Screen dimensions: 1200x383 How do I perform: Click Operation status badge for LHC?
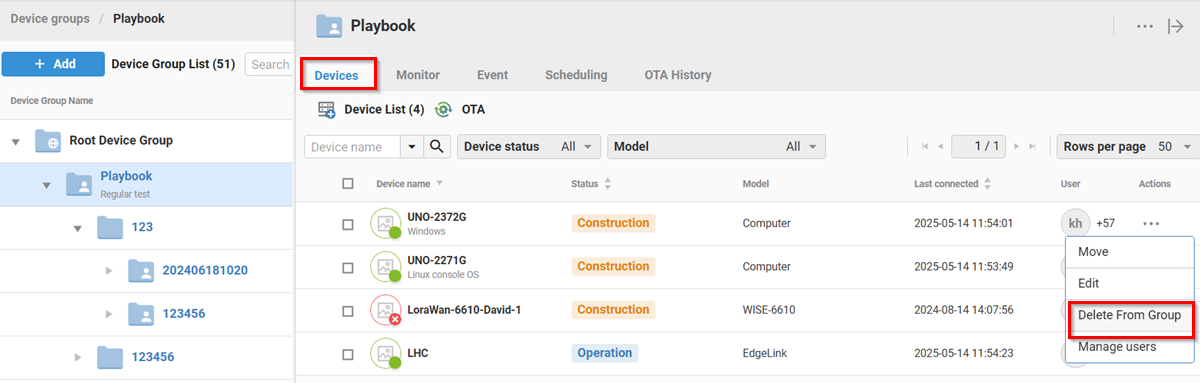(x=605, y=353)
